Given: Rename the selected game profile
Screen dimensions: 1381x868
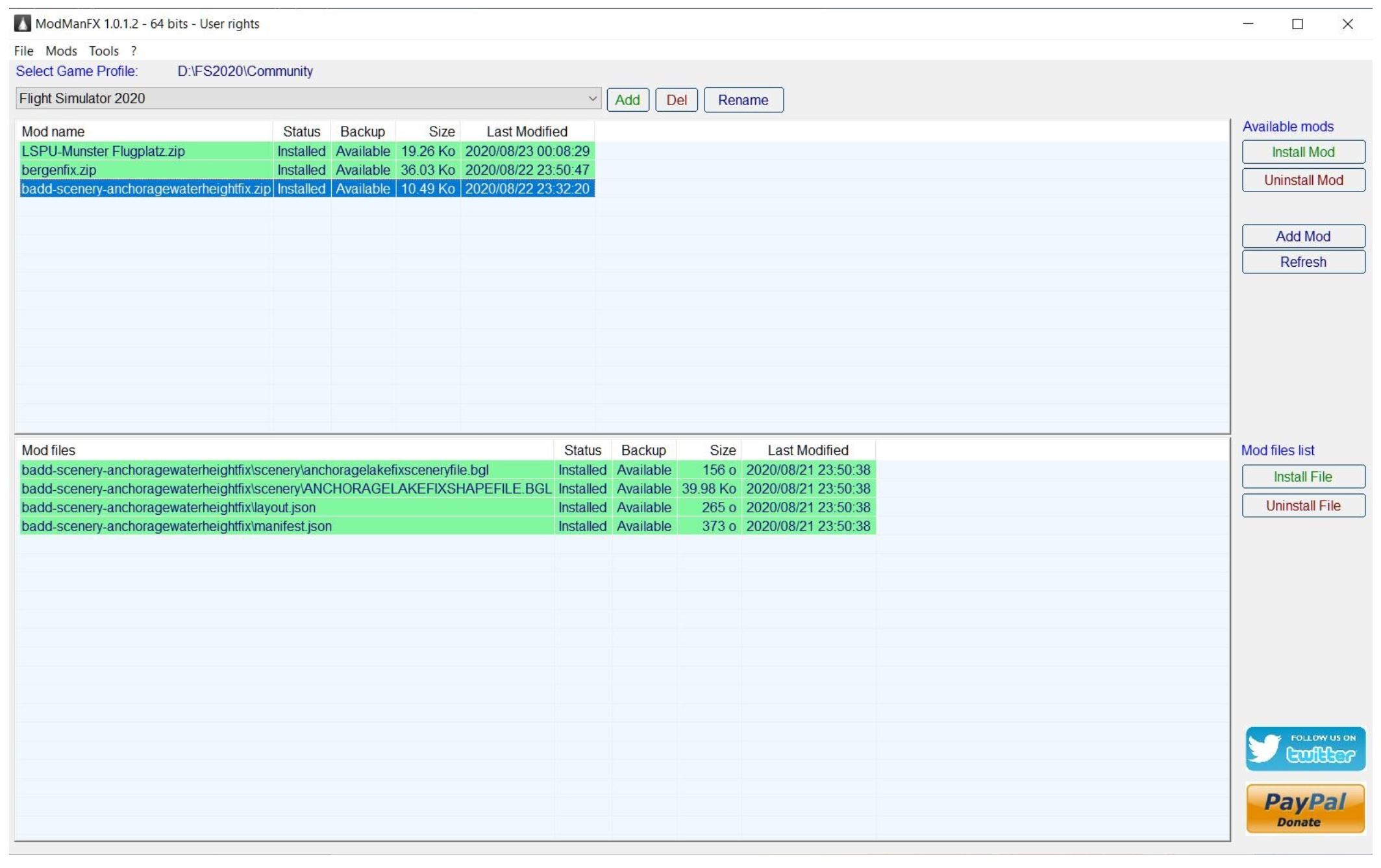Looking at the screenshot, I should click(743, 100).
